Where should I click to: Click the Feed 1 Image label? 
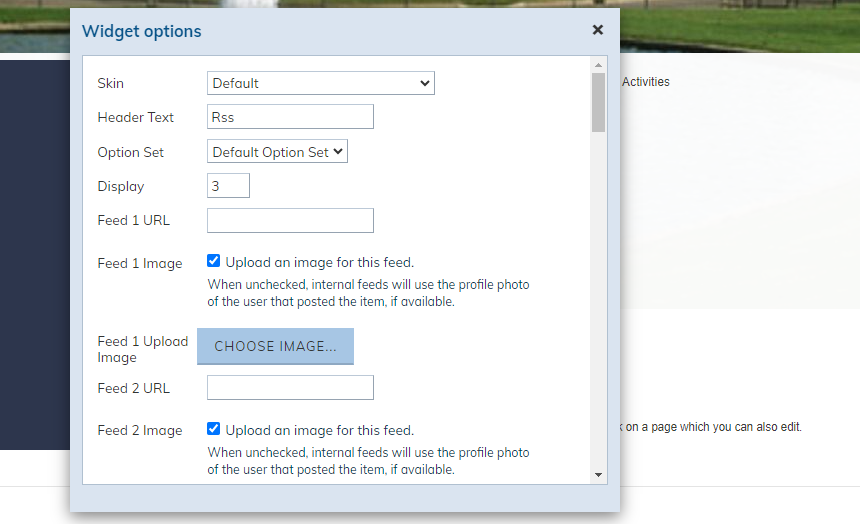(140, 263)
